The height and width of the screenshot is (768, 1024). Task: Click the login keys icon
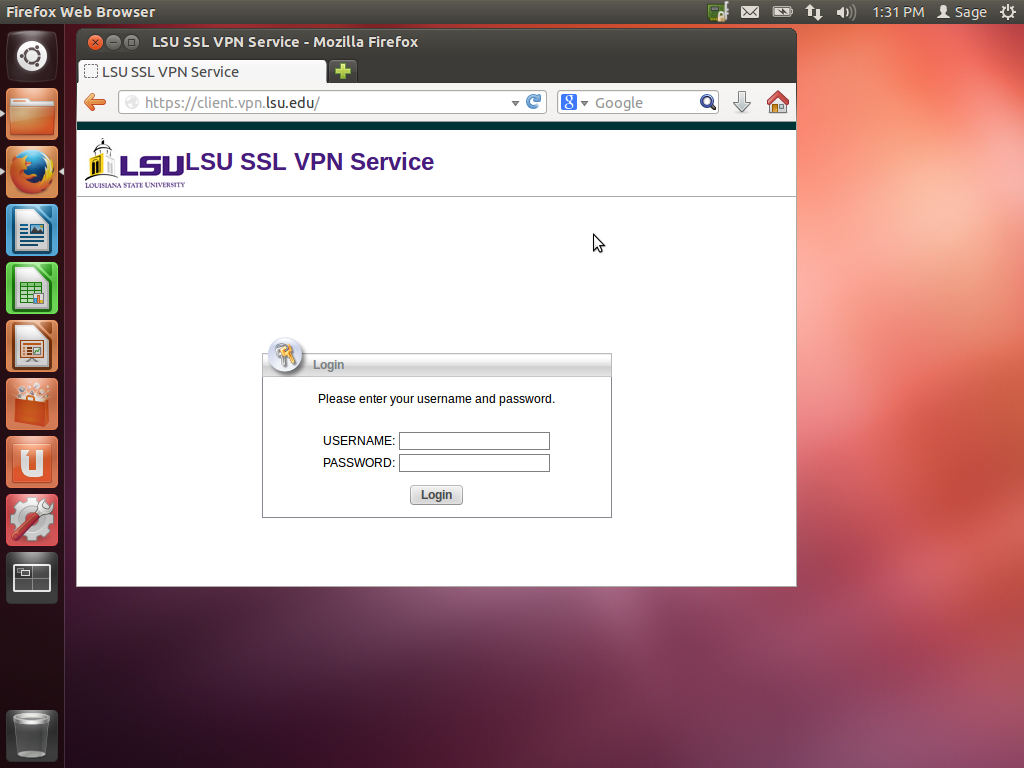[x=285, y=355]
